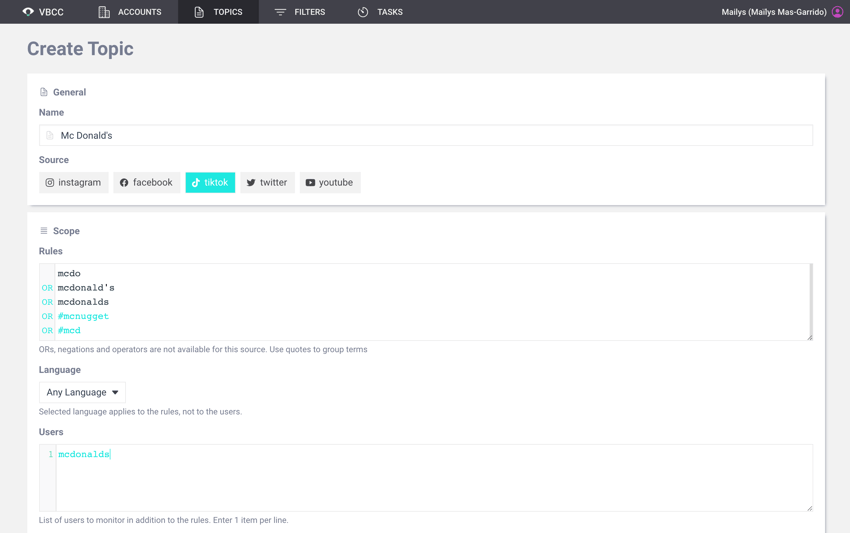Select youtube as the source
The image size is (850, 533).
[330, 183]
